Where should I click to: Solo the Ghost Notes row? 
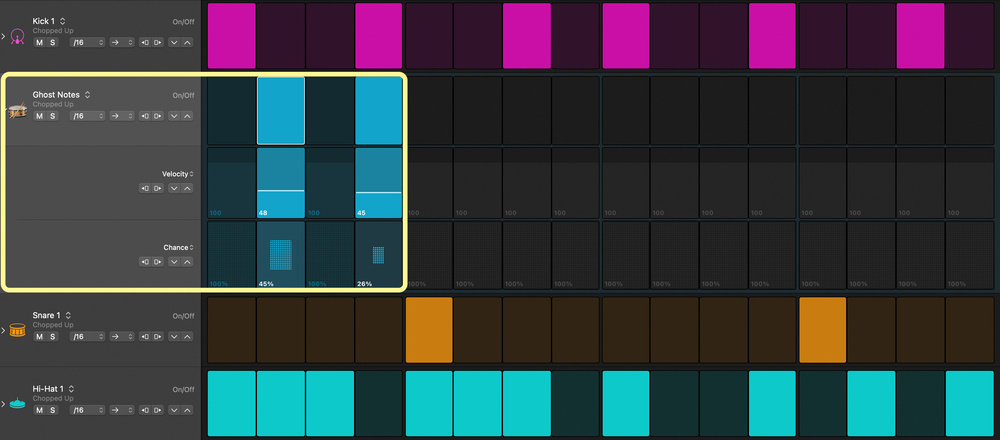click(x=52, y=116)
